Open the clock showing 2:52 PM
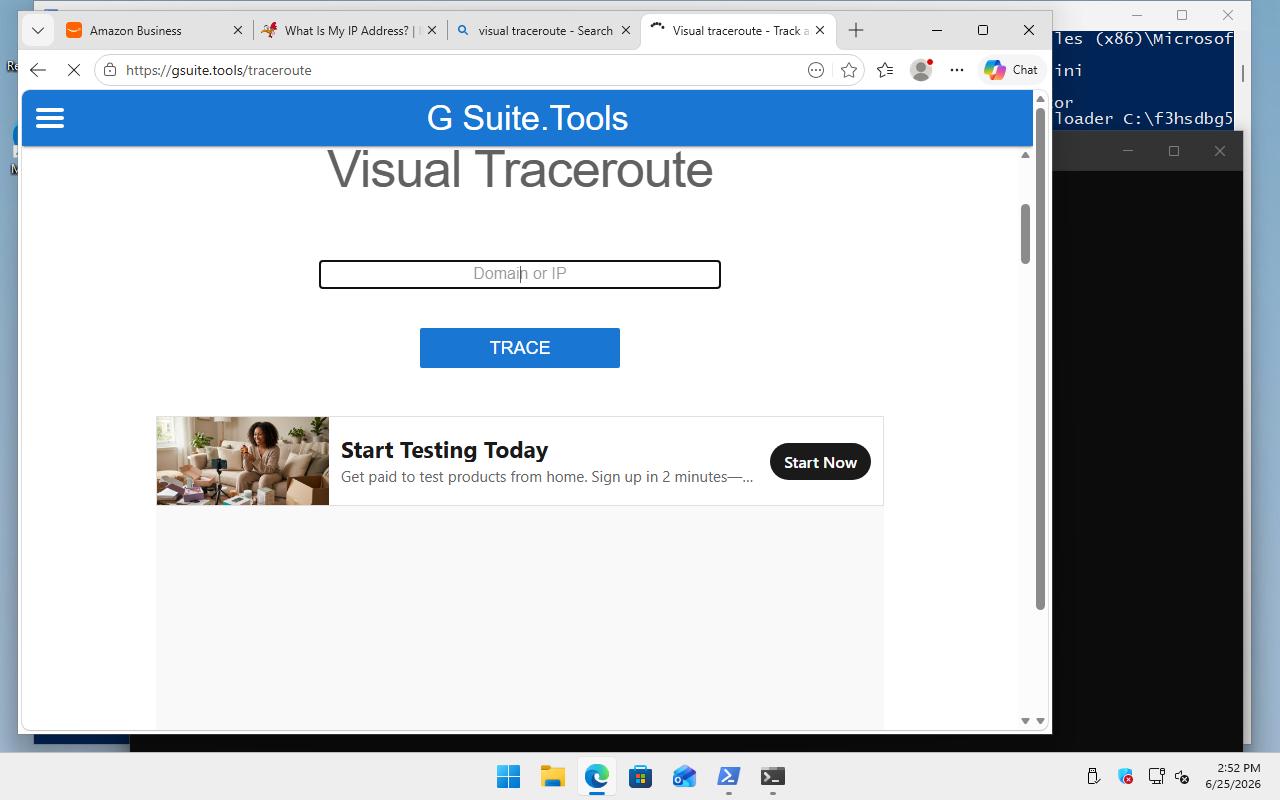This screenshot has height=800, width=1280. click(x=1232, y=776)
